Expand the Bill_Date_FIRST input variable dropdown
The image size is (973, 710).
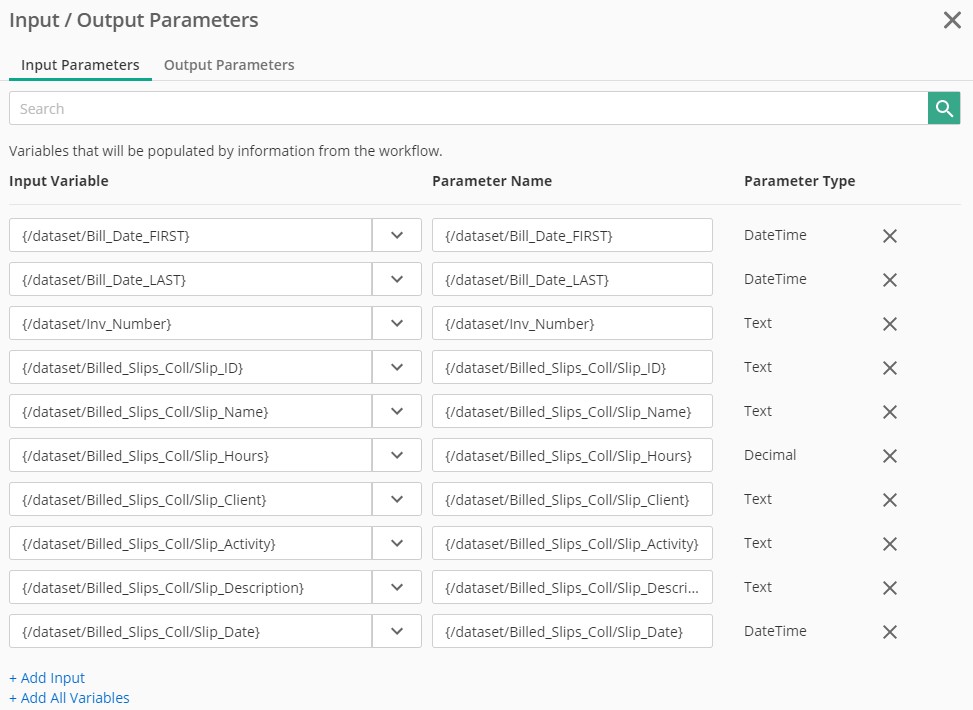[397, 235]
